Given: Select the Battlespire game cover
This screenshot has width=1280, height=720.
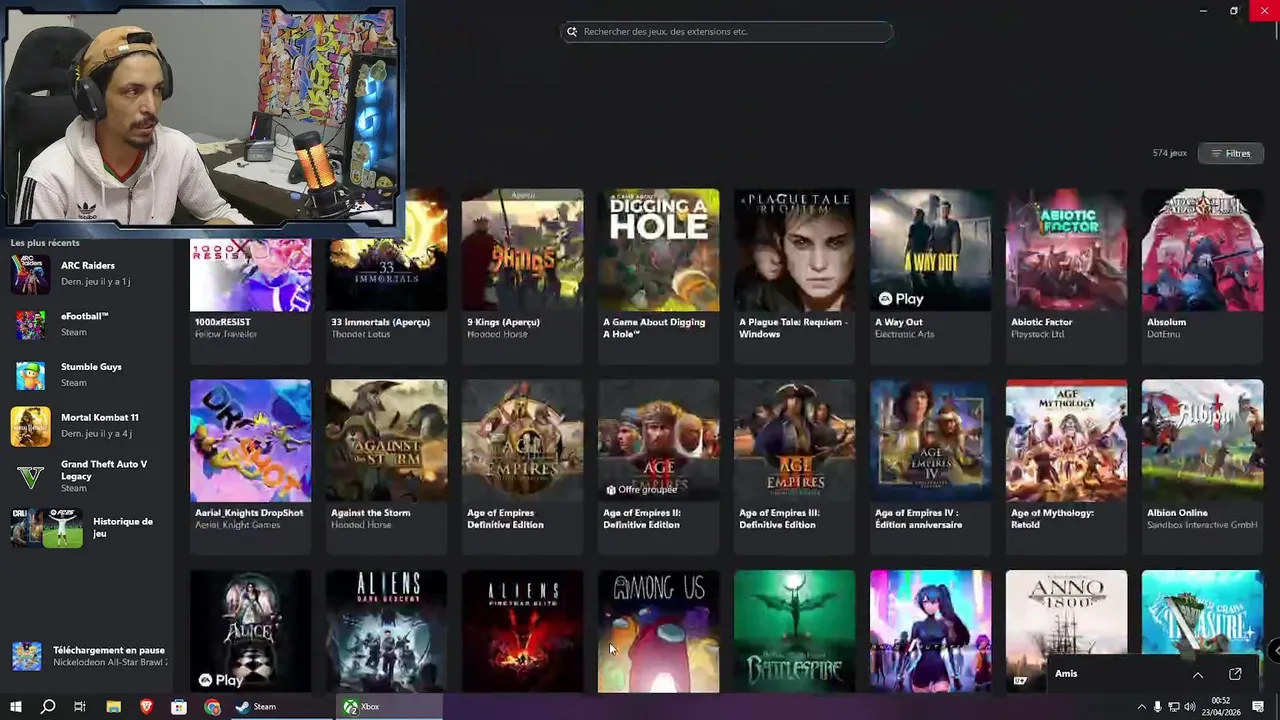Looking at the screenshot, I should click(x=794, y=631).
